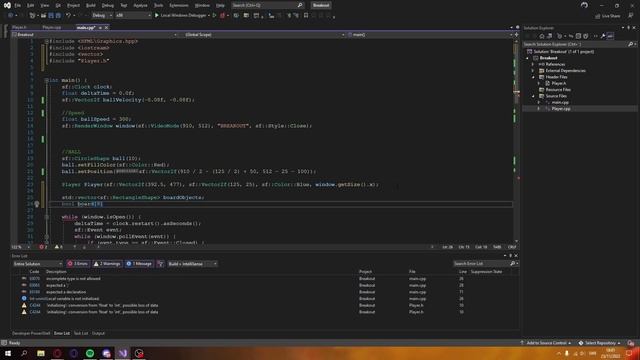Click the Hot Reload flame icon
640x360 pixels.
tap(222, 16)
